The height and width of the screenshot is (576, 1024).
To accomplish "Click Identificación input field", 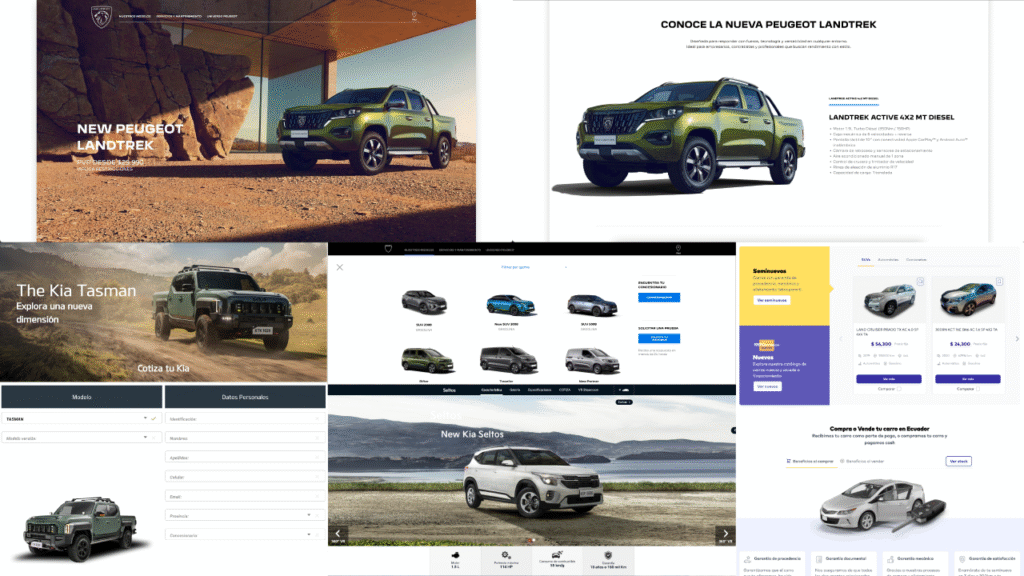I will coord(245,419).
